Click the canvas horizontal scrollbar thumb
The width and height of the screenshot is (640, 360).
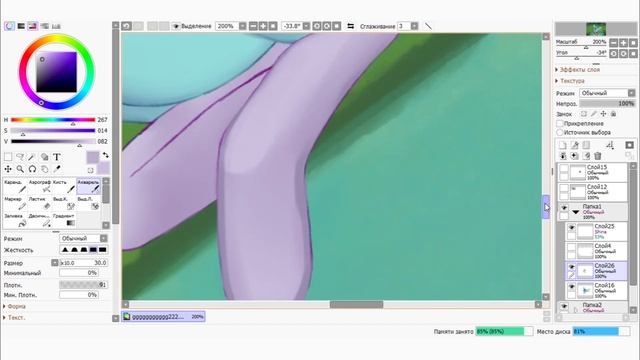[356, 304]
